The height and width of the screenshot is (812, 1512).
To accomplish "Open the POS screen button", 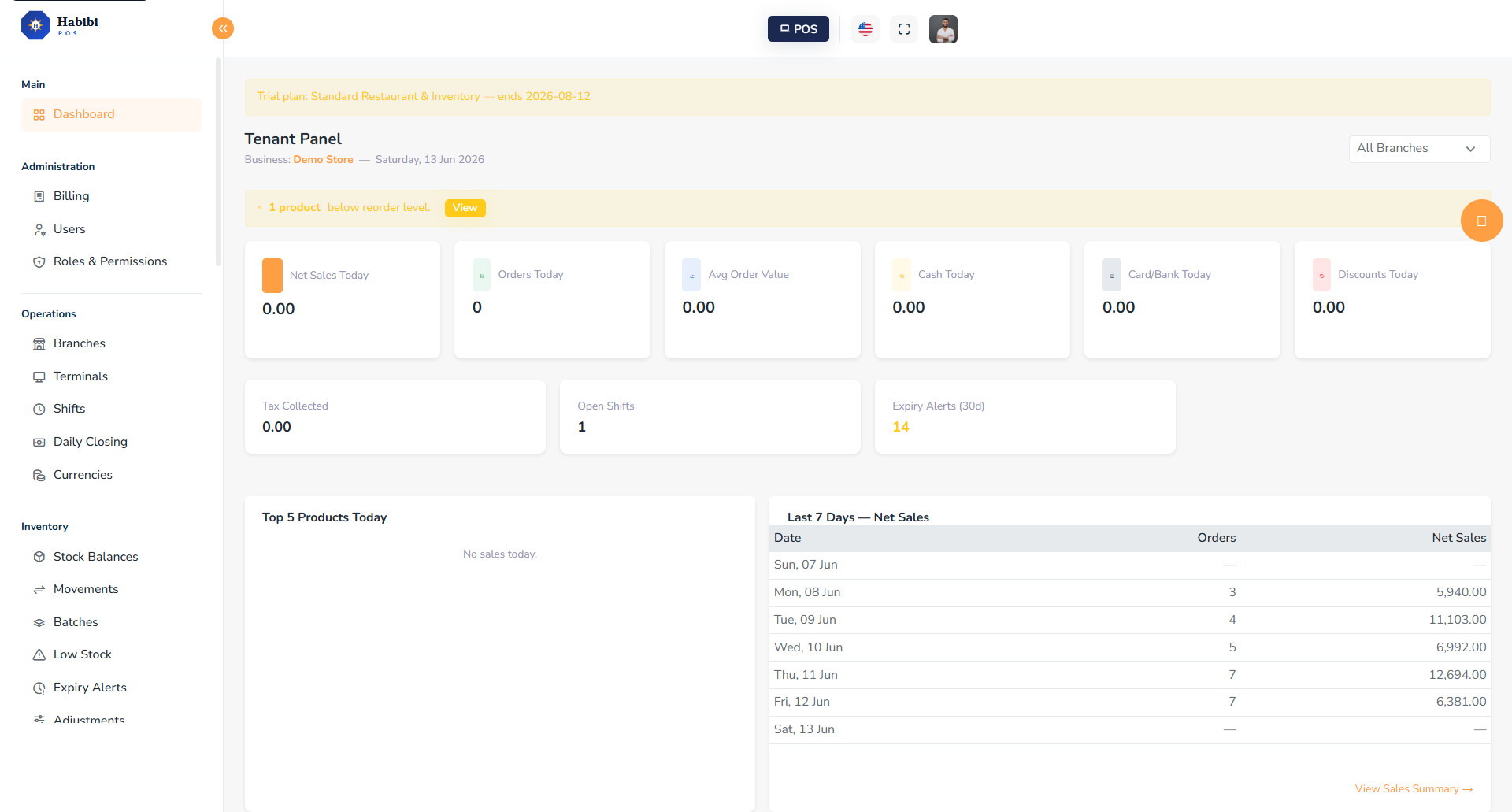I will [x=799, y=28].
